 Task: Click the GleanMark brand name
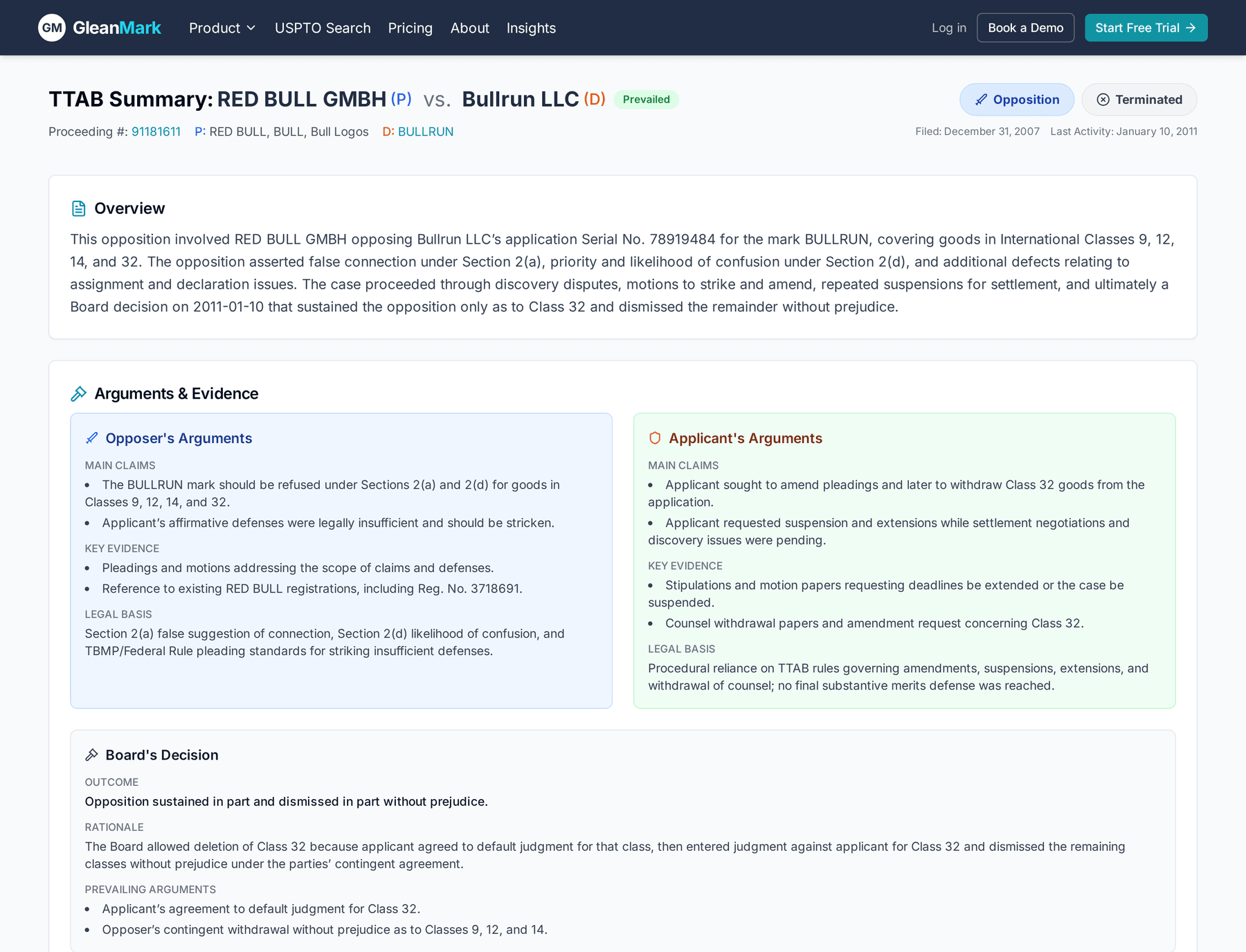117,28
